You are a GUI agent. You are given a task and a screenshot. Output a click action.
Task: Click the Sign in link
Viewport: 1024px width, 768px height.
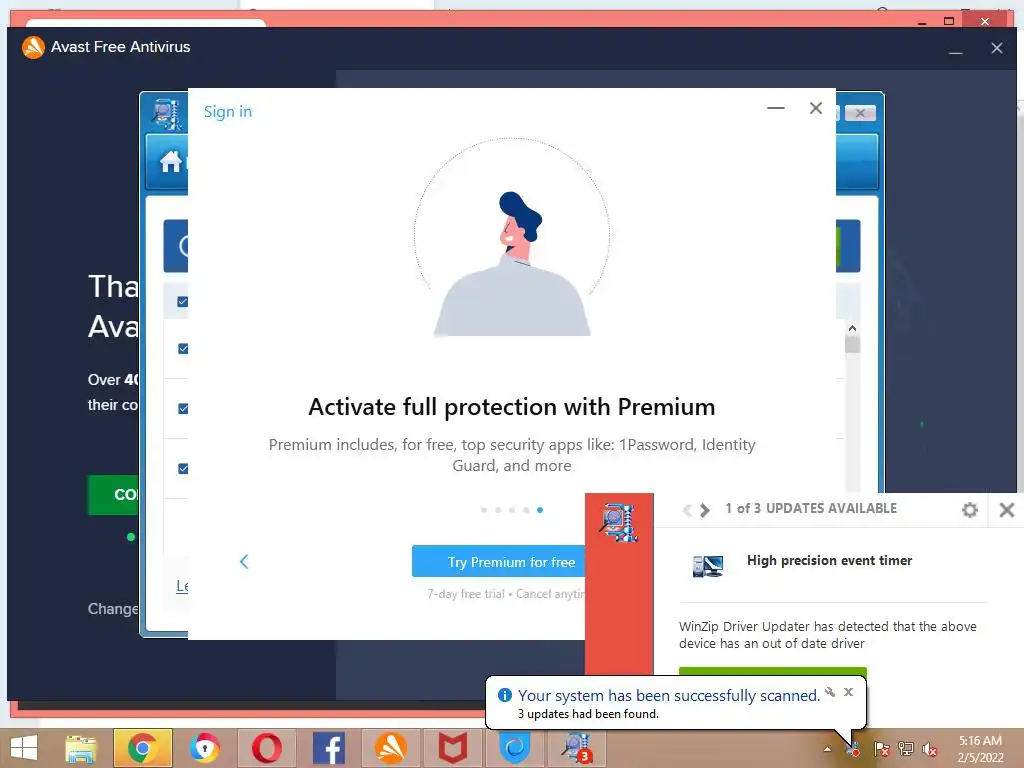(x=227, y=112)
